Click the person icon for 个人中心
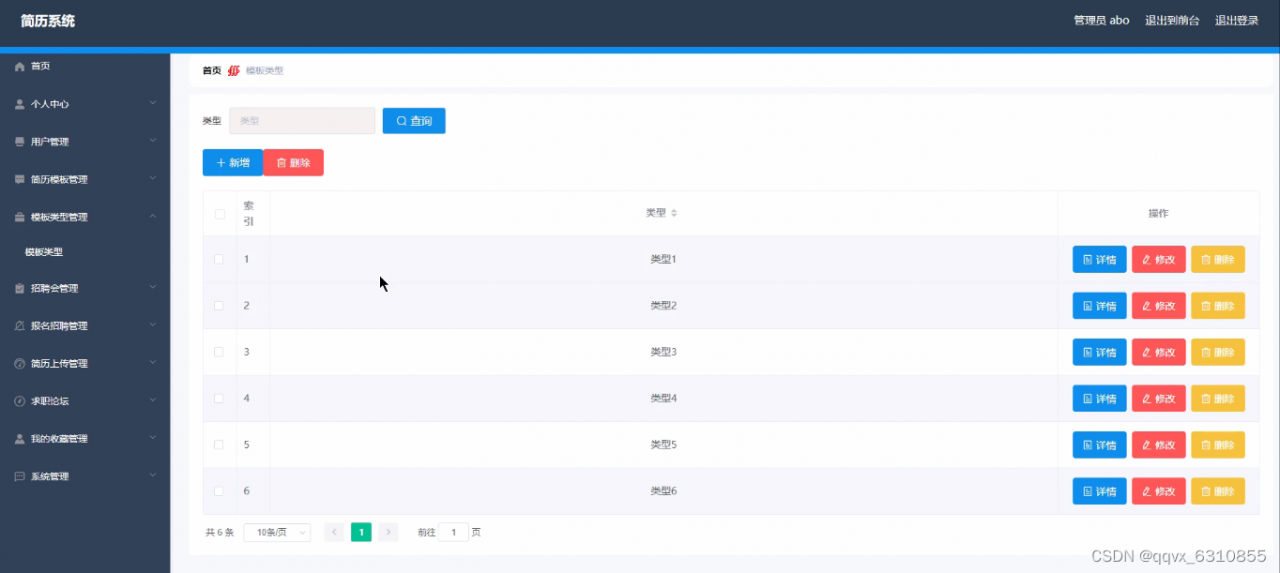Viewport: 1280px width, 573px height. pos(19,104)
